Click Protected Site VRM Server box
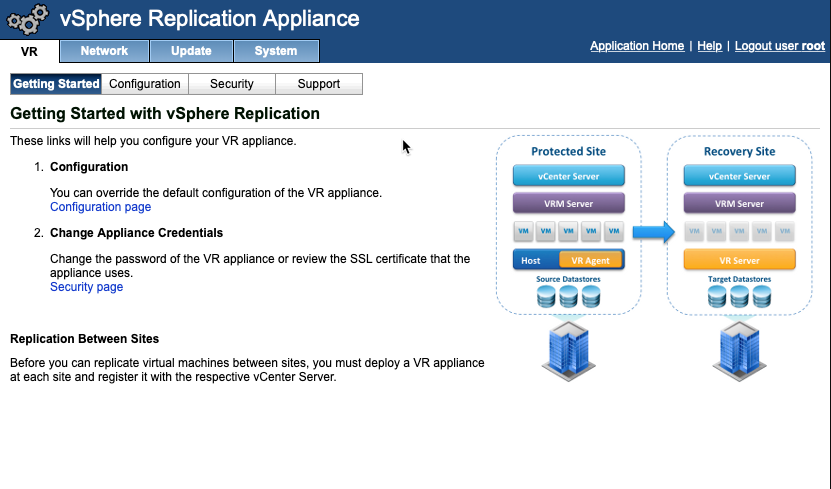 pos(569,203)
